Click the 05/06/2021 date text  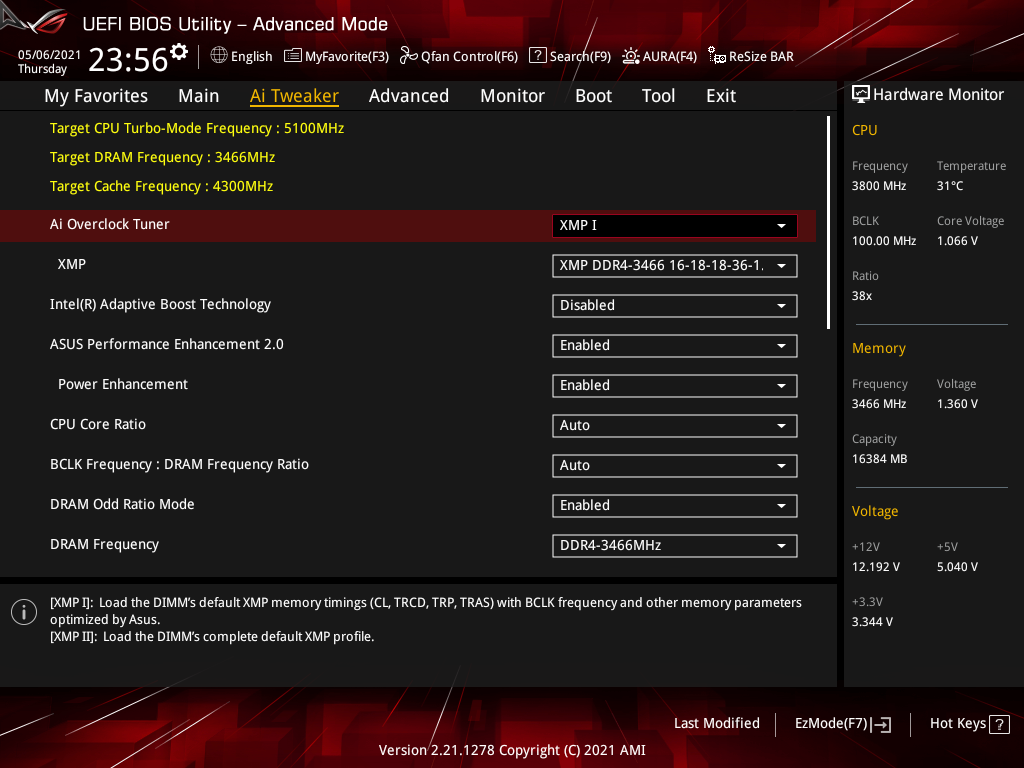tap(49, 55)
